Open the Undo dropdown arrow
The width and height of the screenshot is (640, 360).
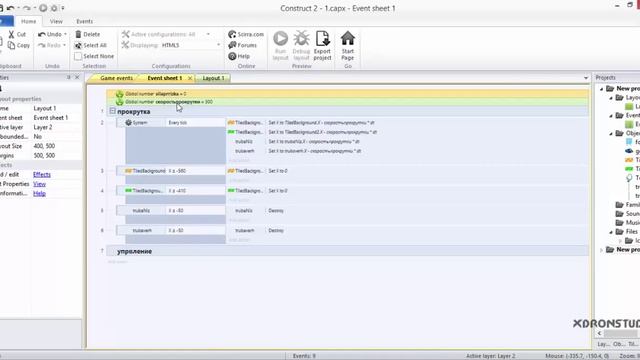pos(65,34)
